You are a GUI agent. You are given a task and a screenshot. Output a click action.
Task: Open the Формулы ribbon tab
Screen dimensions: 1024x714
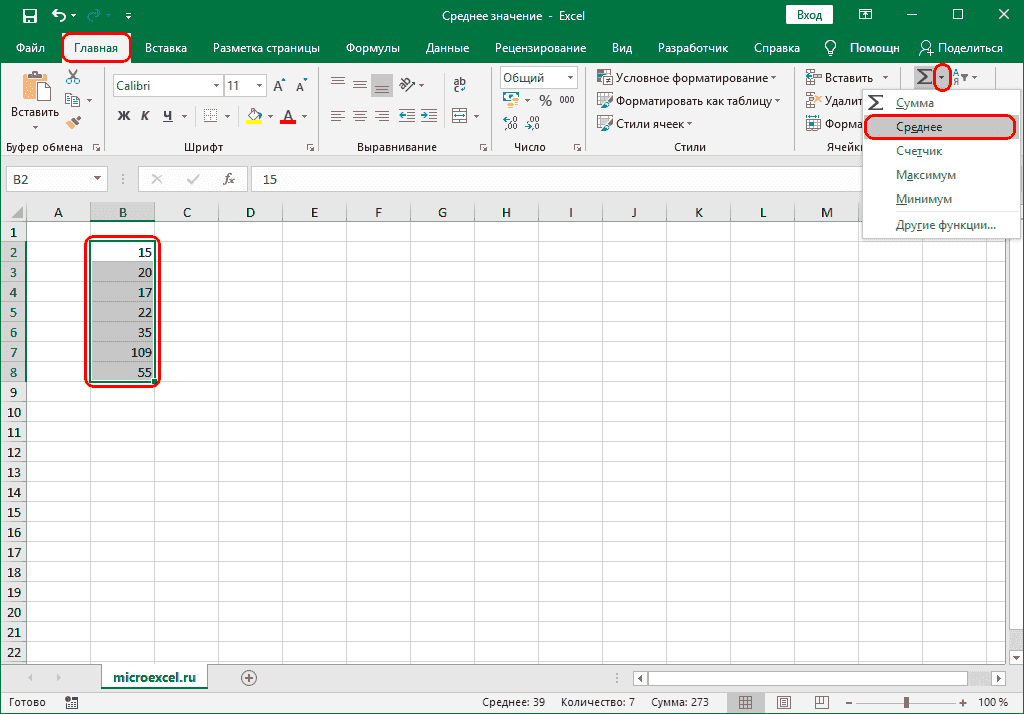point(372,48)
